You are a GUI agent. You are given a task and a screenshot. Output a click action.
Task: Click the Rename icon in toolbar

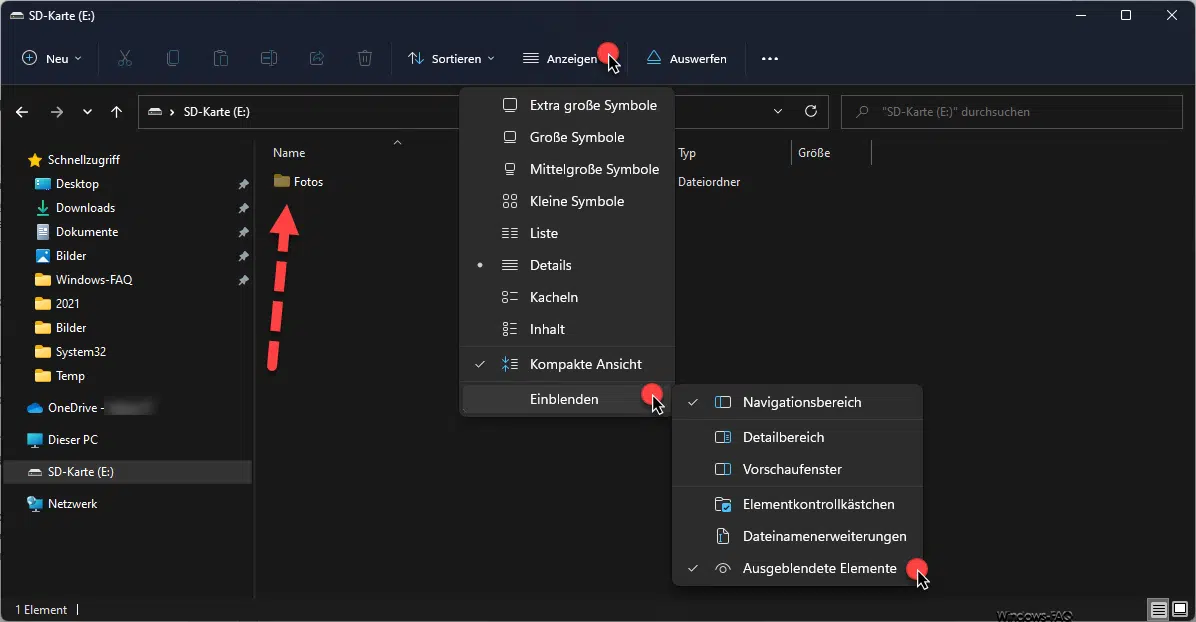(x=268, y=59)
